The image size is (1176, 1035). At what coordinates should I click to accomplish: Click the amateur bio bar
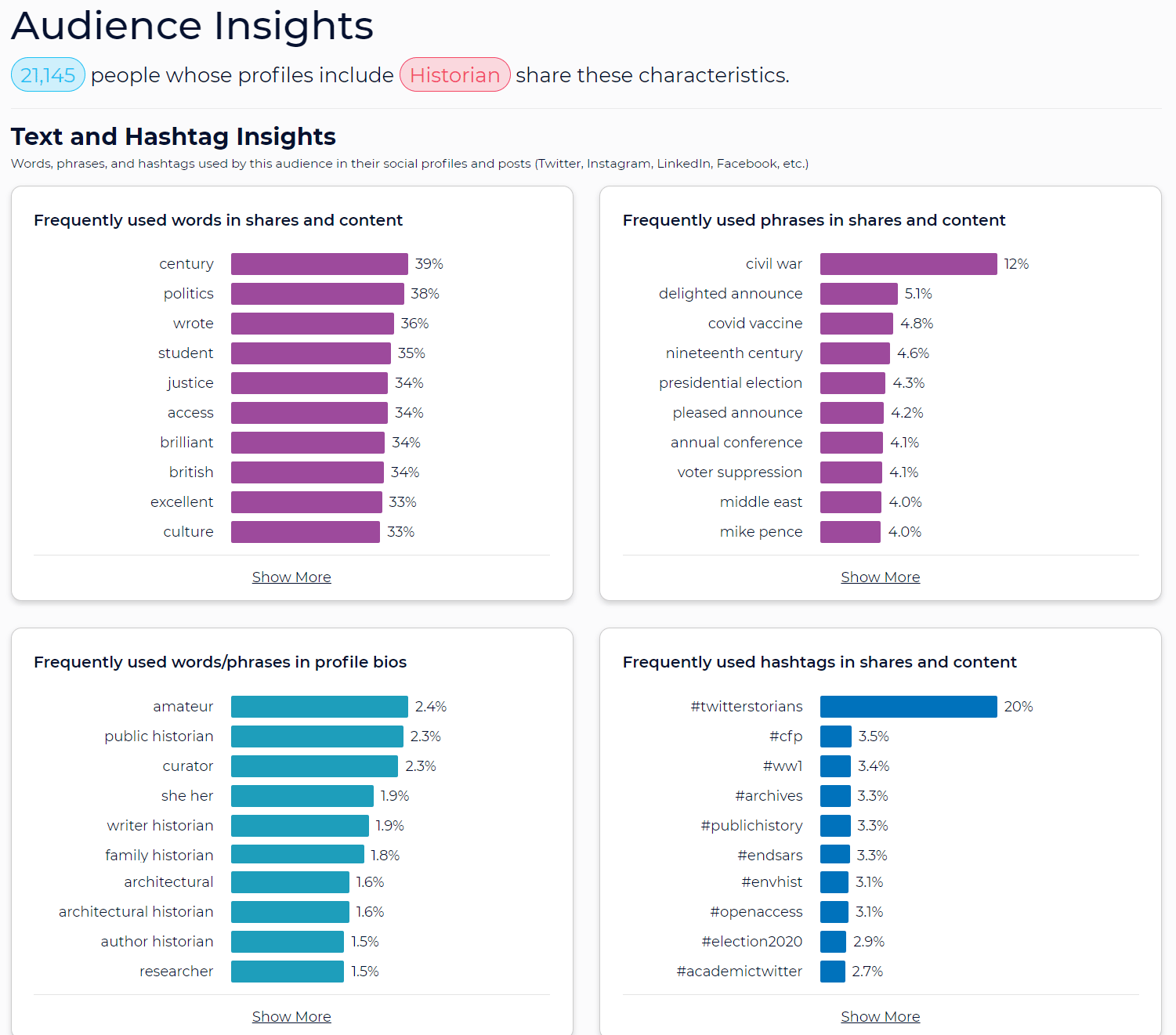(x=320, y=707)
